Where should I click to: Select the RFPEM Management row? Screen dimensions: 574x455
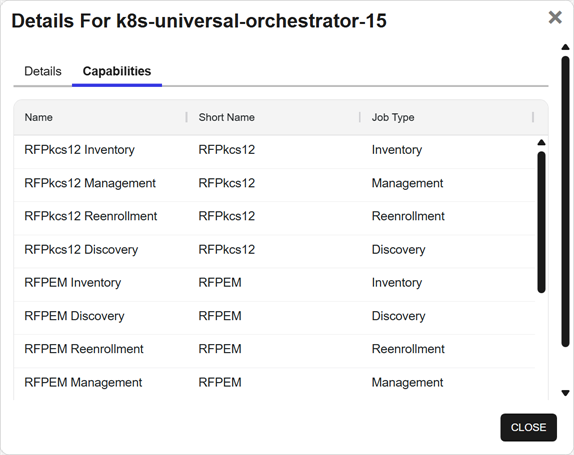click(x=274, y=384)
